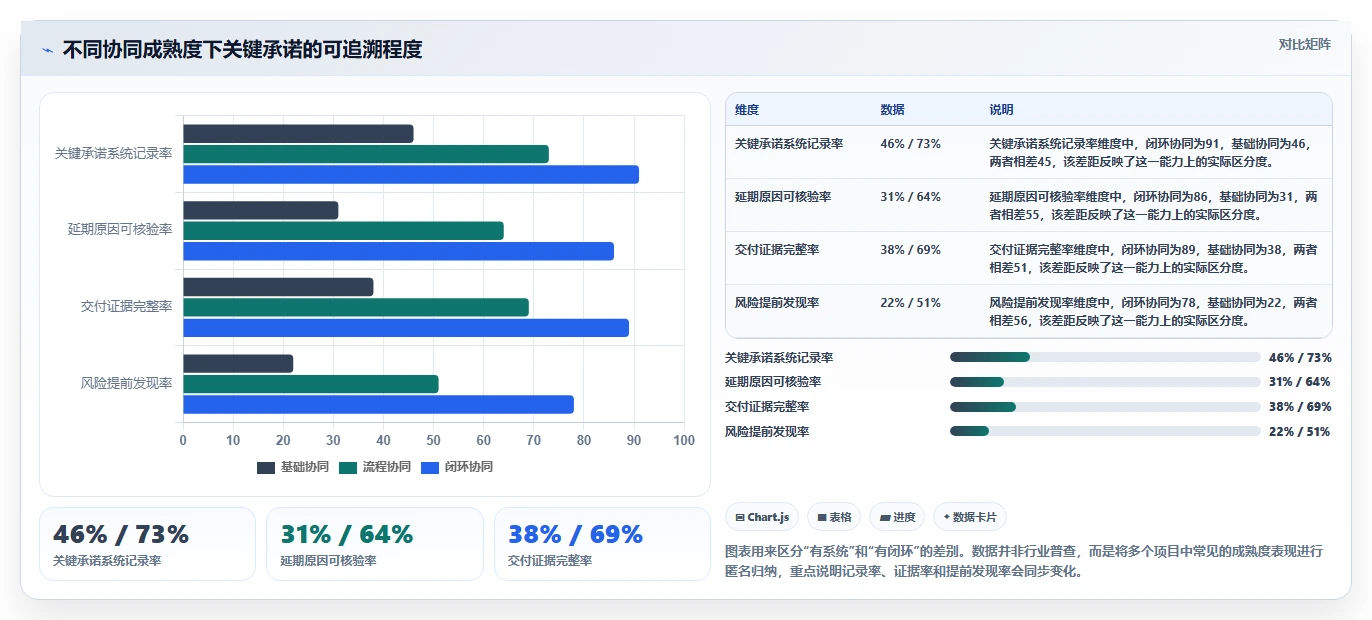Click the 交付证据完整率 chart axis label

click(x=127, y=307)
